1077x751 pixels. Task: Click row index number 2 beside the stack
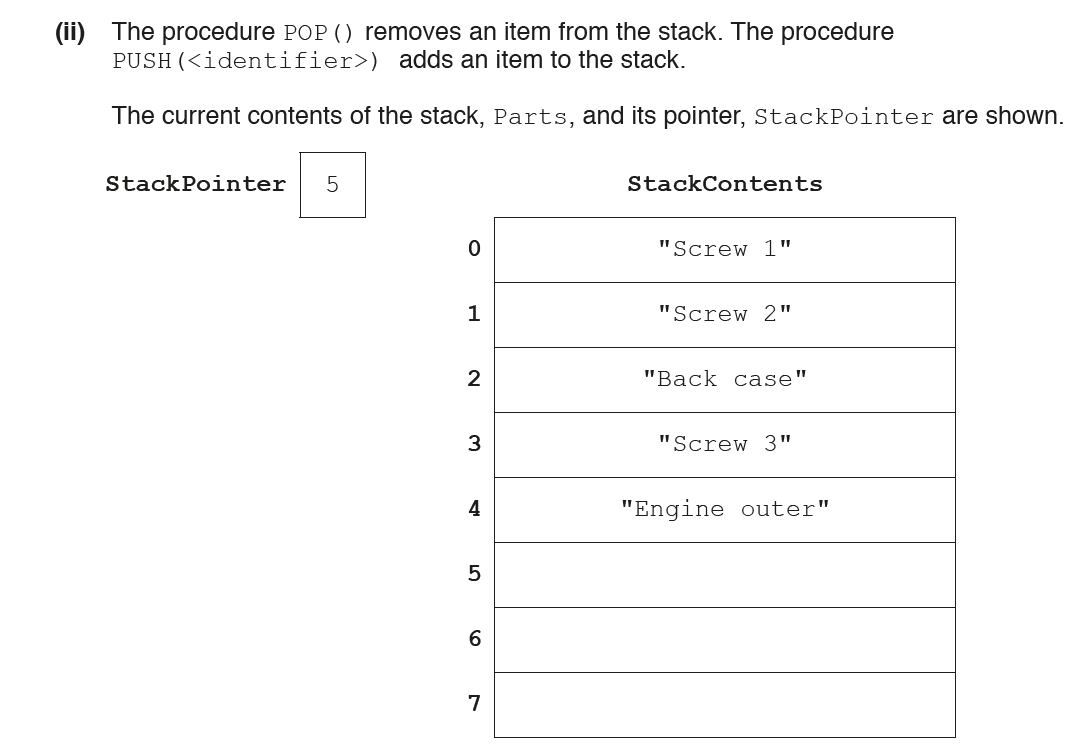click(474, 378)
